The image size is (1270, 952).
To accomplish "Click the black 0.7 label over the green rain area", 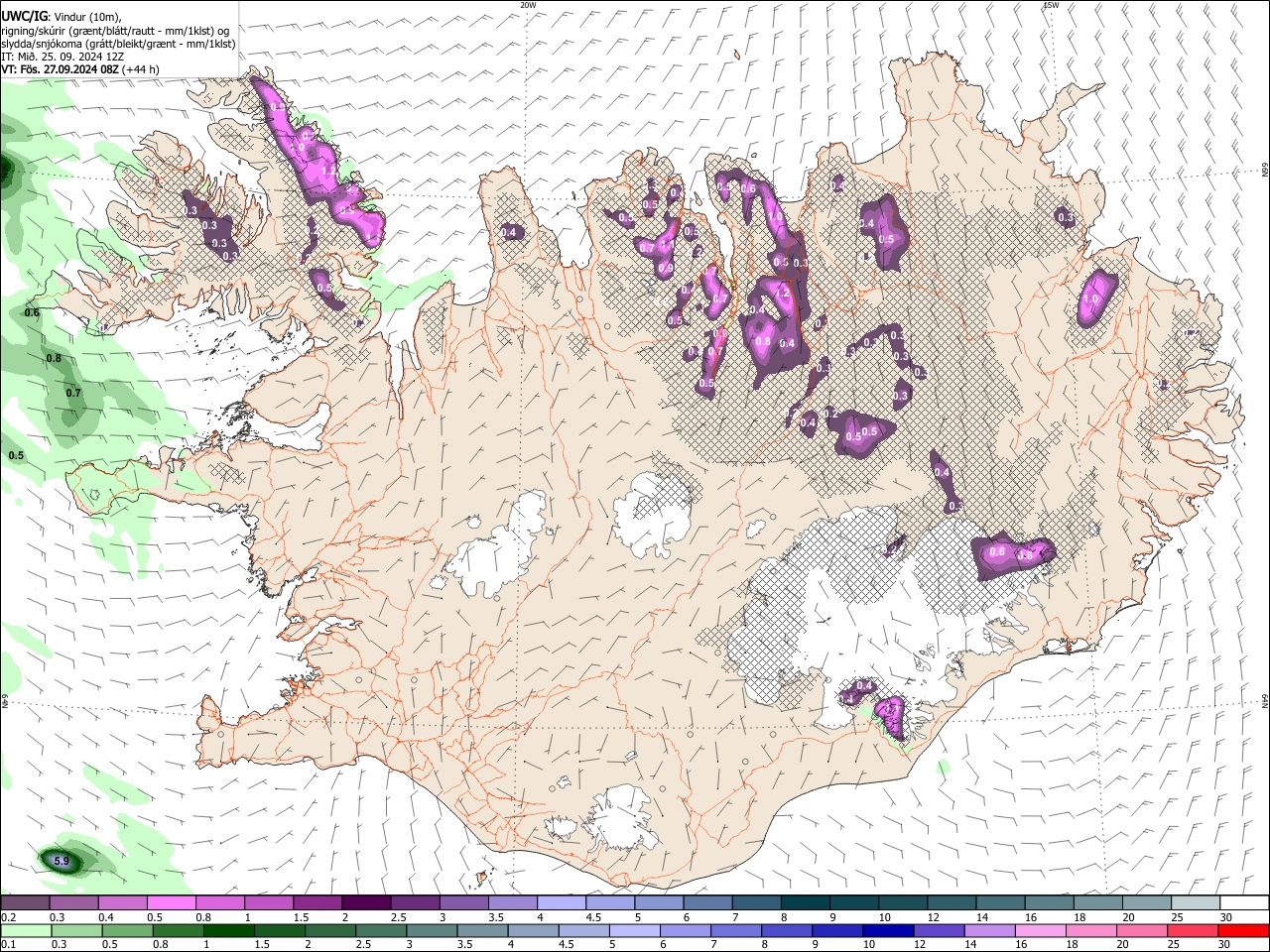I will [x=73, y=393].
